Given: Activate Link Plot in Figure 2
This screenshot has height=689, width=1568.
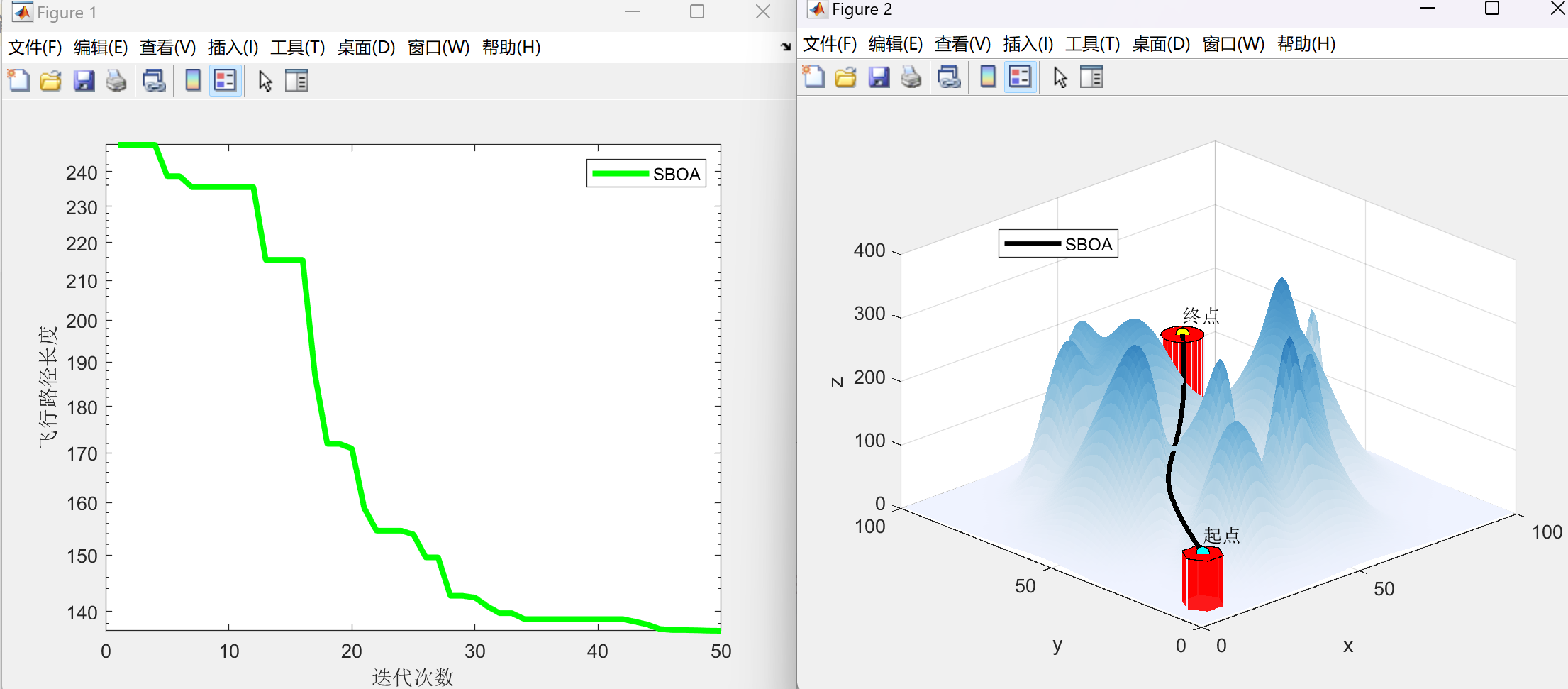Looking at the screenshot, I should coord(950,77).
